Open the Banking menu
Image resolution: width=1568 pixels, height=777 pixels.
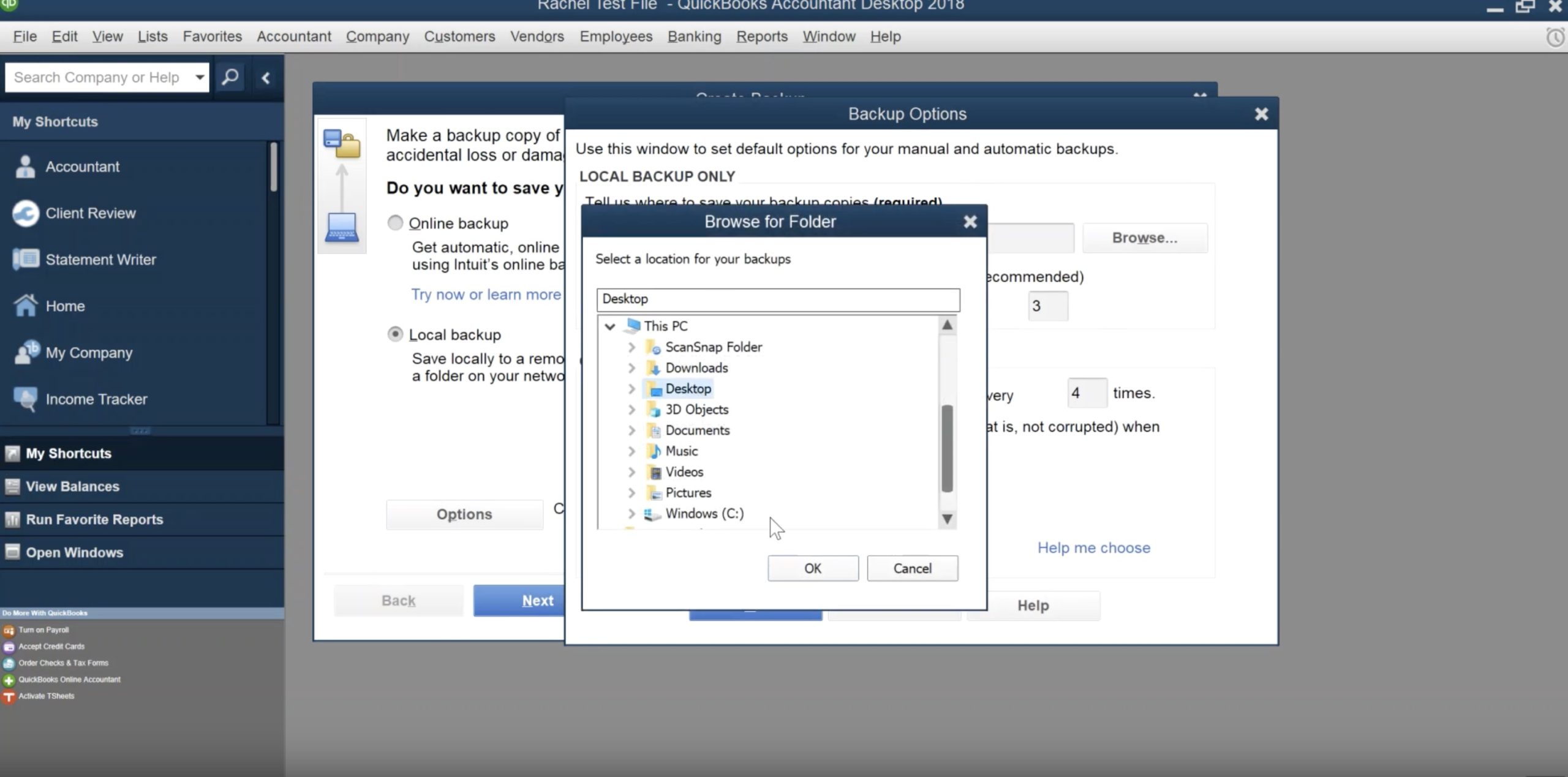(x=694, y=36)
